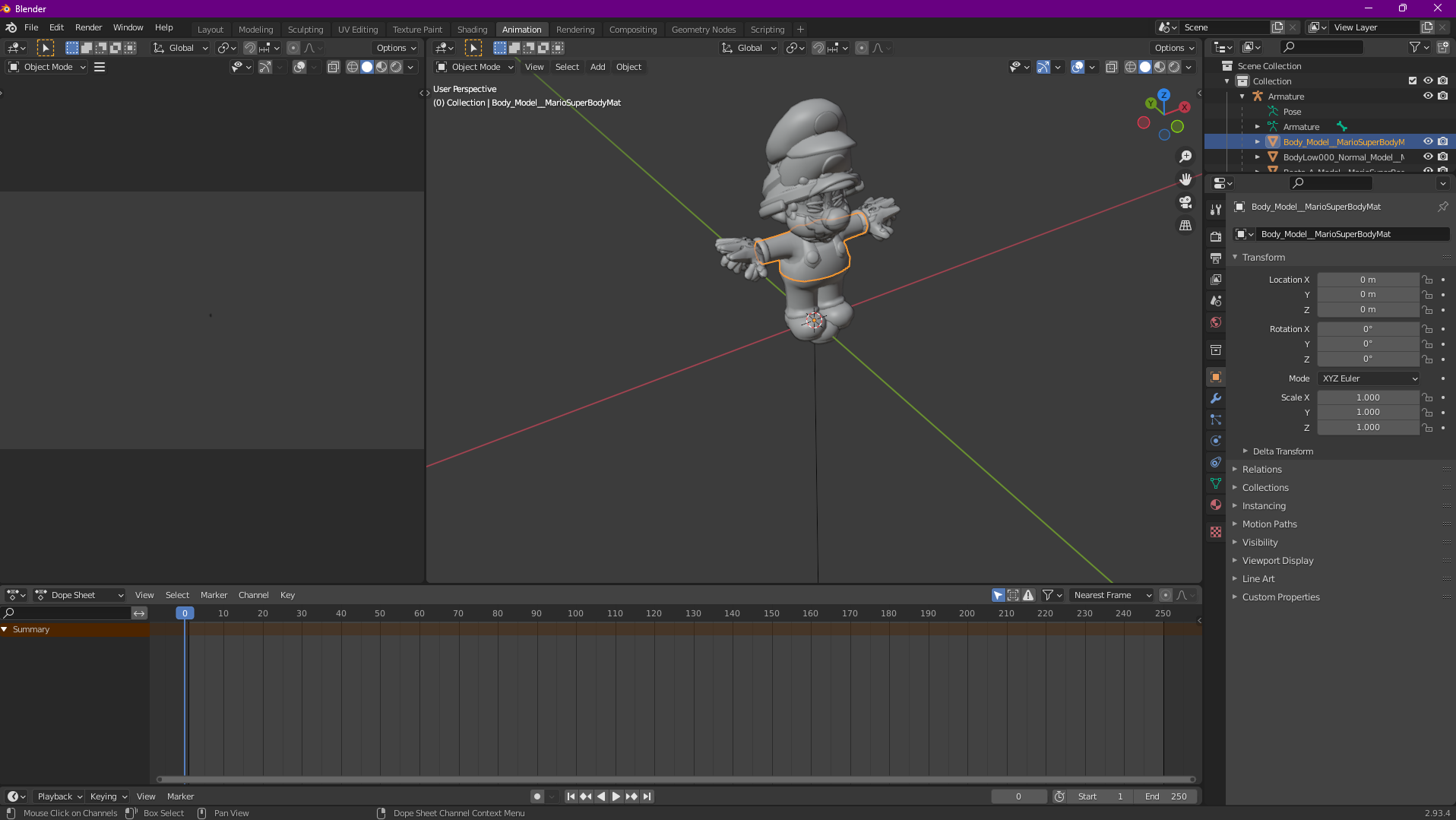Viewport: 1456px width, 820px height.
Task: Click the Z axis on navigation gizmo
Action: click(1163, 96)
